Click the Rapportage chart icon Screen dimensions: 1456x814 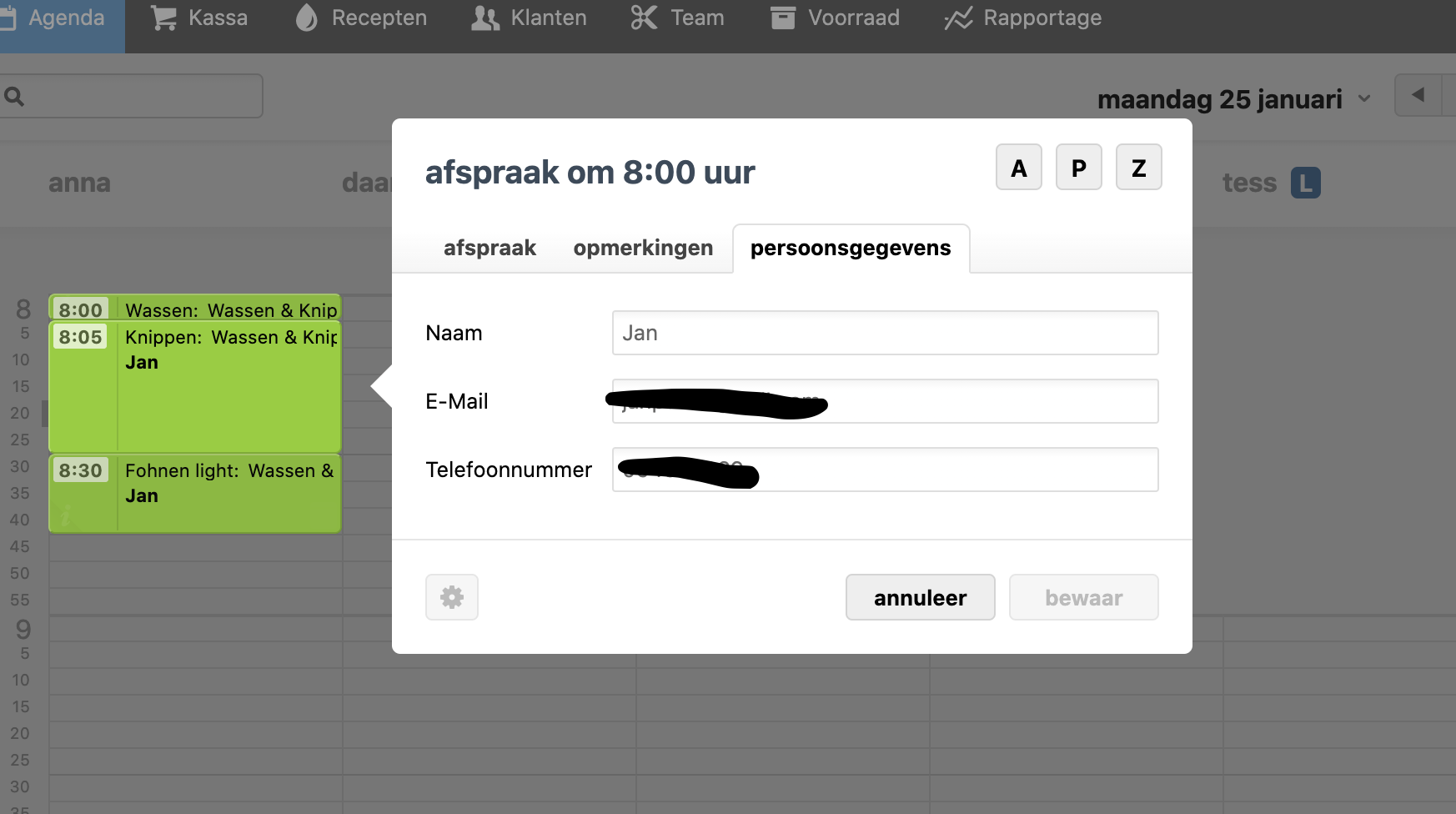click(x=958, y=18)
